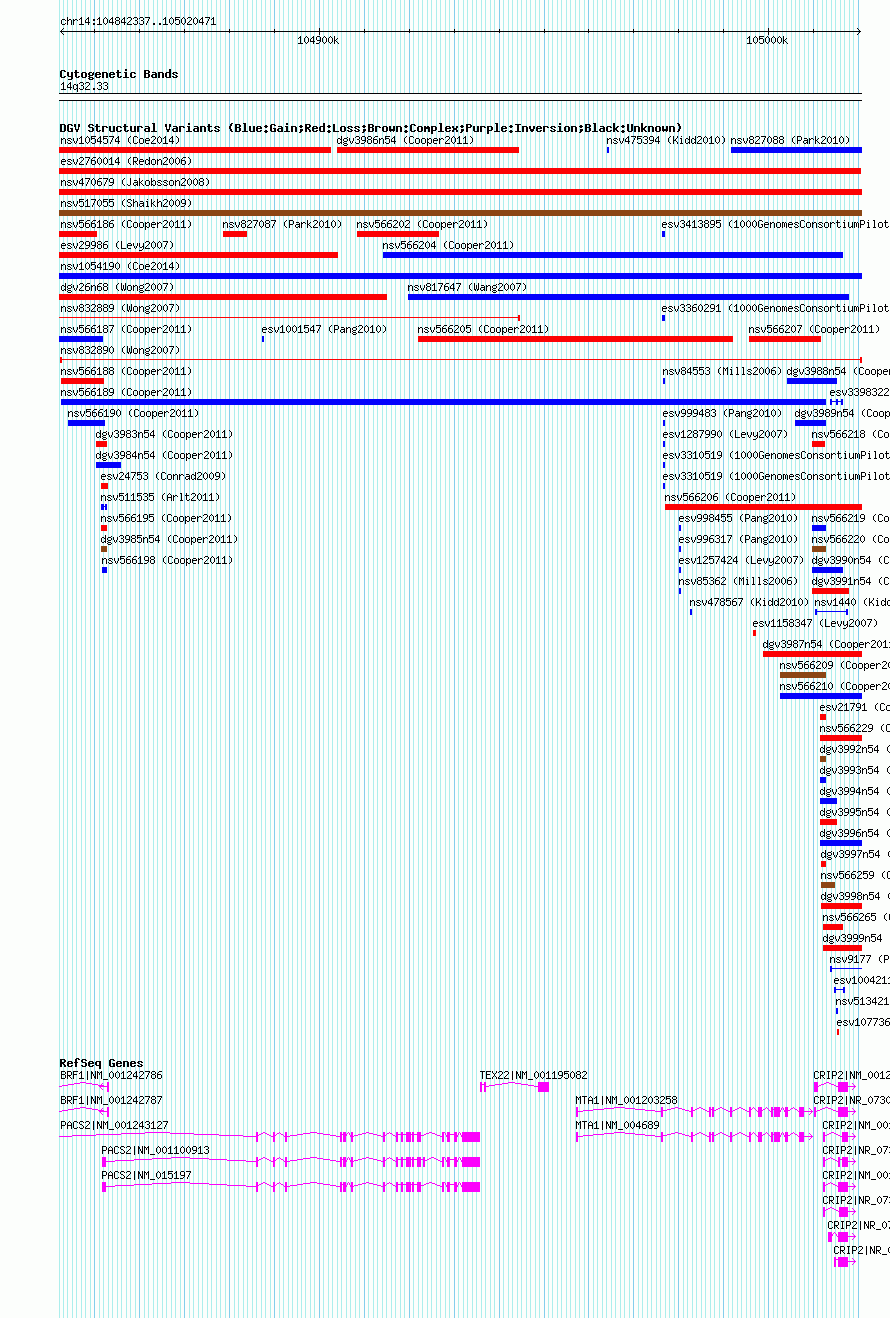
Task: Click nsv832890 (Wong2007) label
Action: tap(120, 350)
